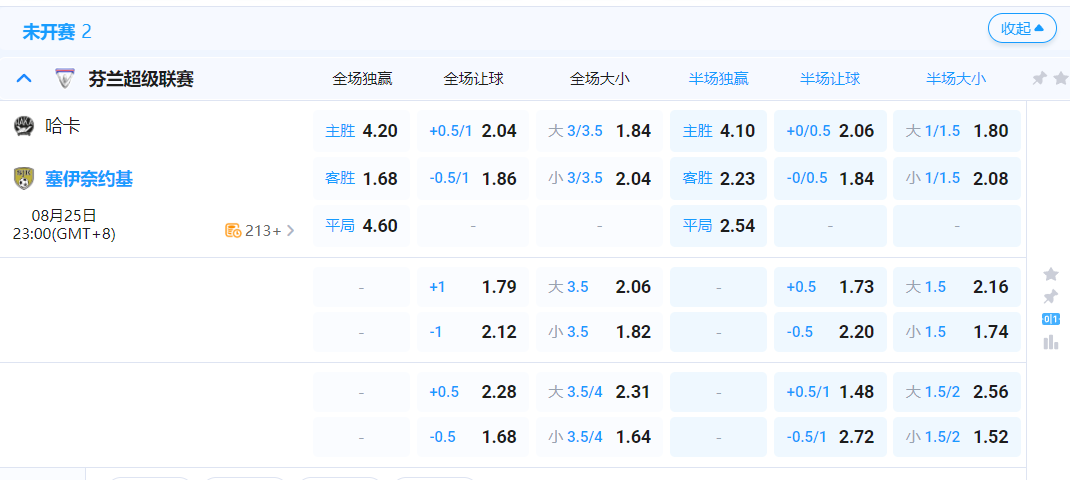Pin the league using header pin icon
This screenshot has height=480, width=1070.
click(x=1039, y=78)
